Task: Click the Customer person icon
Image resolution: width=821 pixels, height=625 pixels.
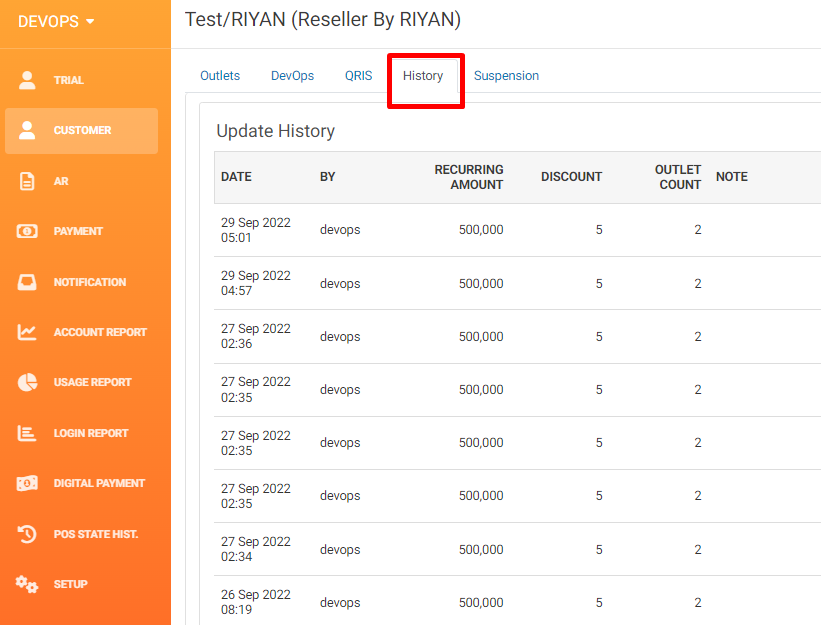Action: (27, 130)
